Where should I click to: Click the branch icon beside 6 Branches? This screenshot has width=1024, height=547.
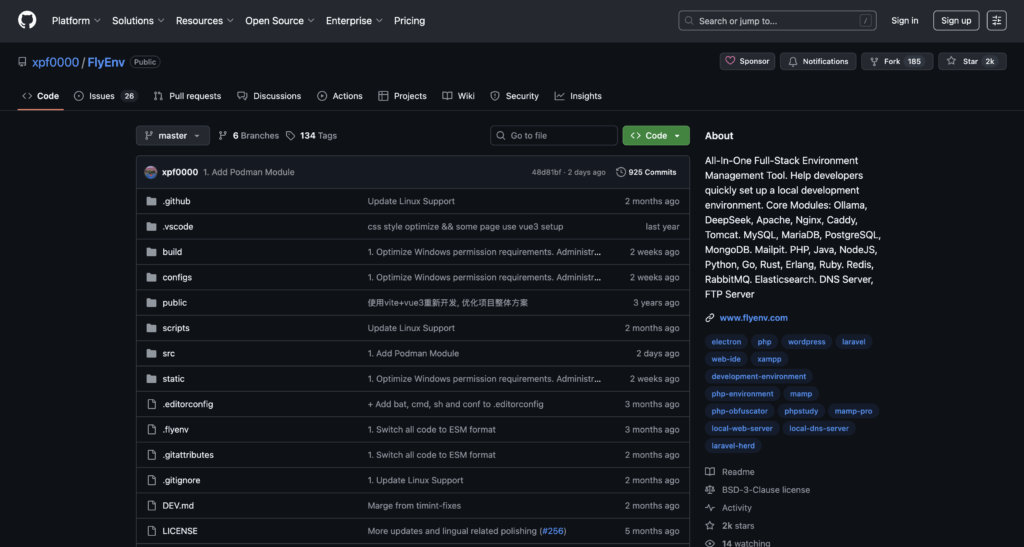223,136
